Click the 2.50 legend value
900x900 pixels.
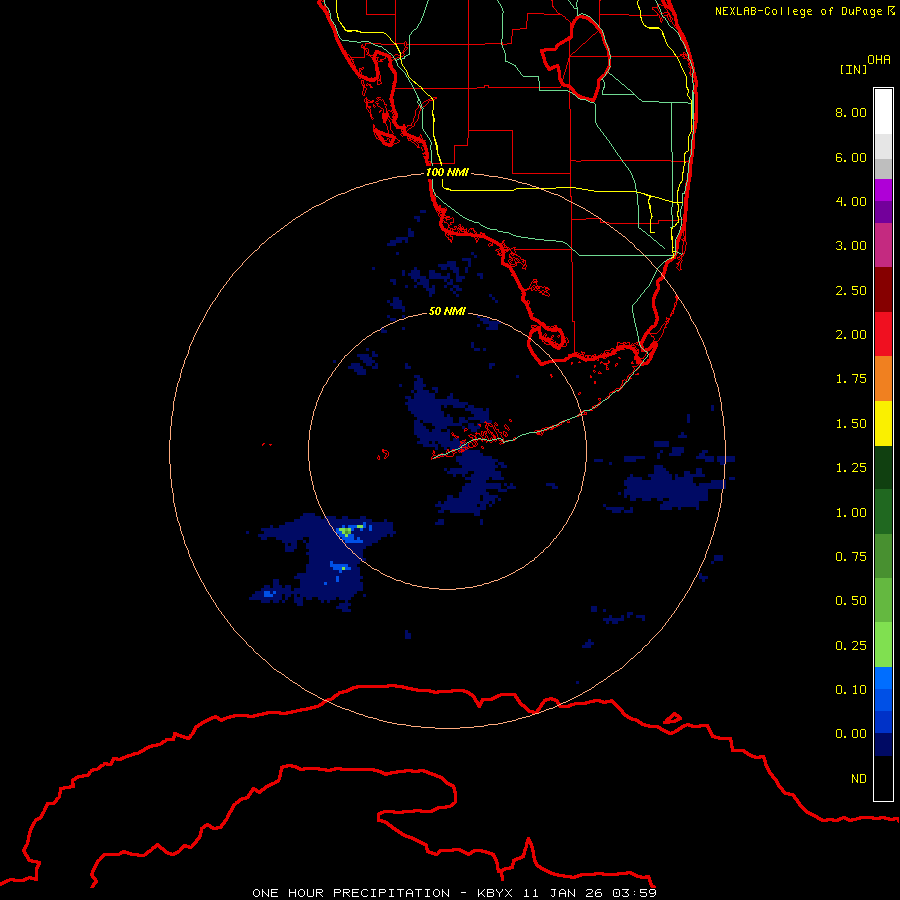pos(851,290)
